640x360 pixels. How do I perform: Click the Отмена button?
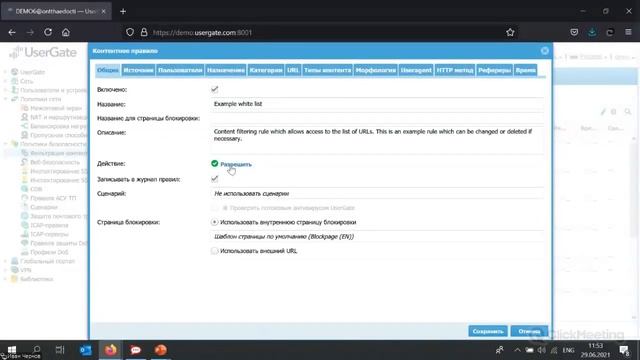(x=529, y=331)
